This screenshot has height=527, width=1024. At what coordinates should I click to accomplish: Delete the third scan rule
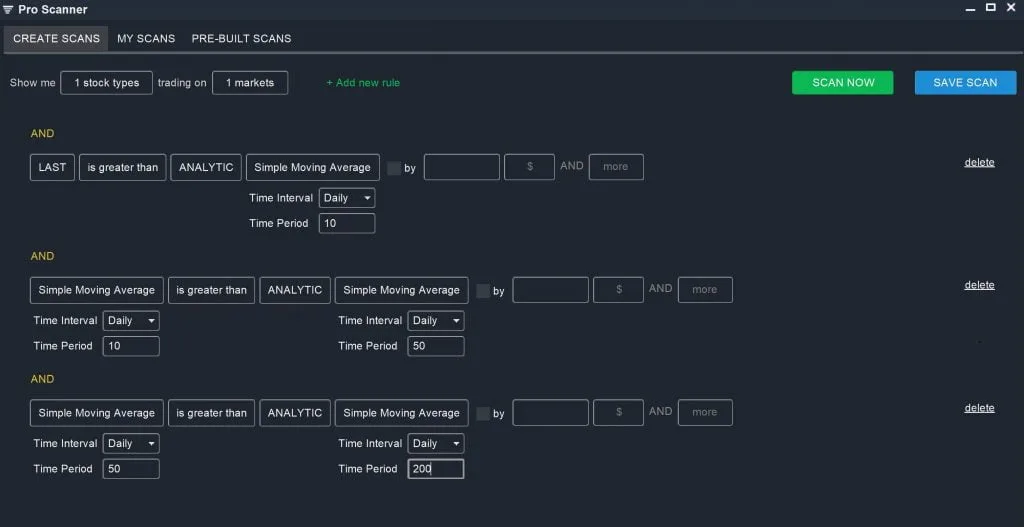(979, 408)
